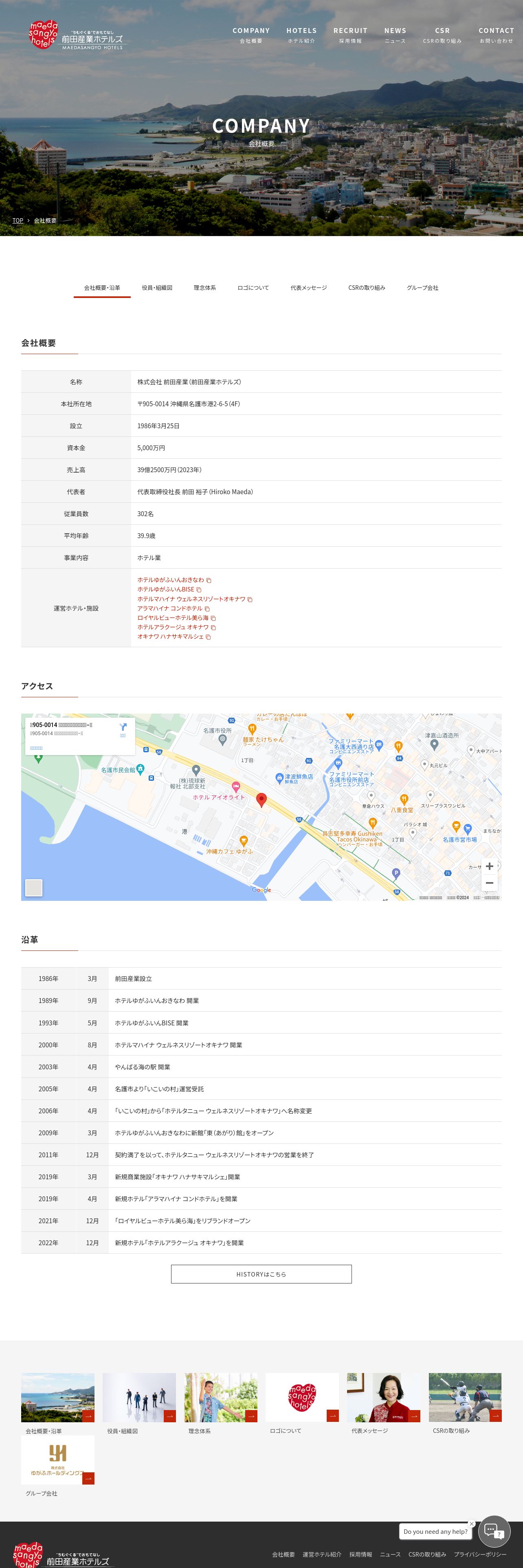Screen dimensions: 523x1568
Task: Open the COMPANY navigation menu
Action: coord(251,35)
